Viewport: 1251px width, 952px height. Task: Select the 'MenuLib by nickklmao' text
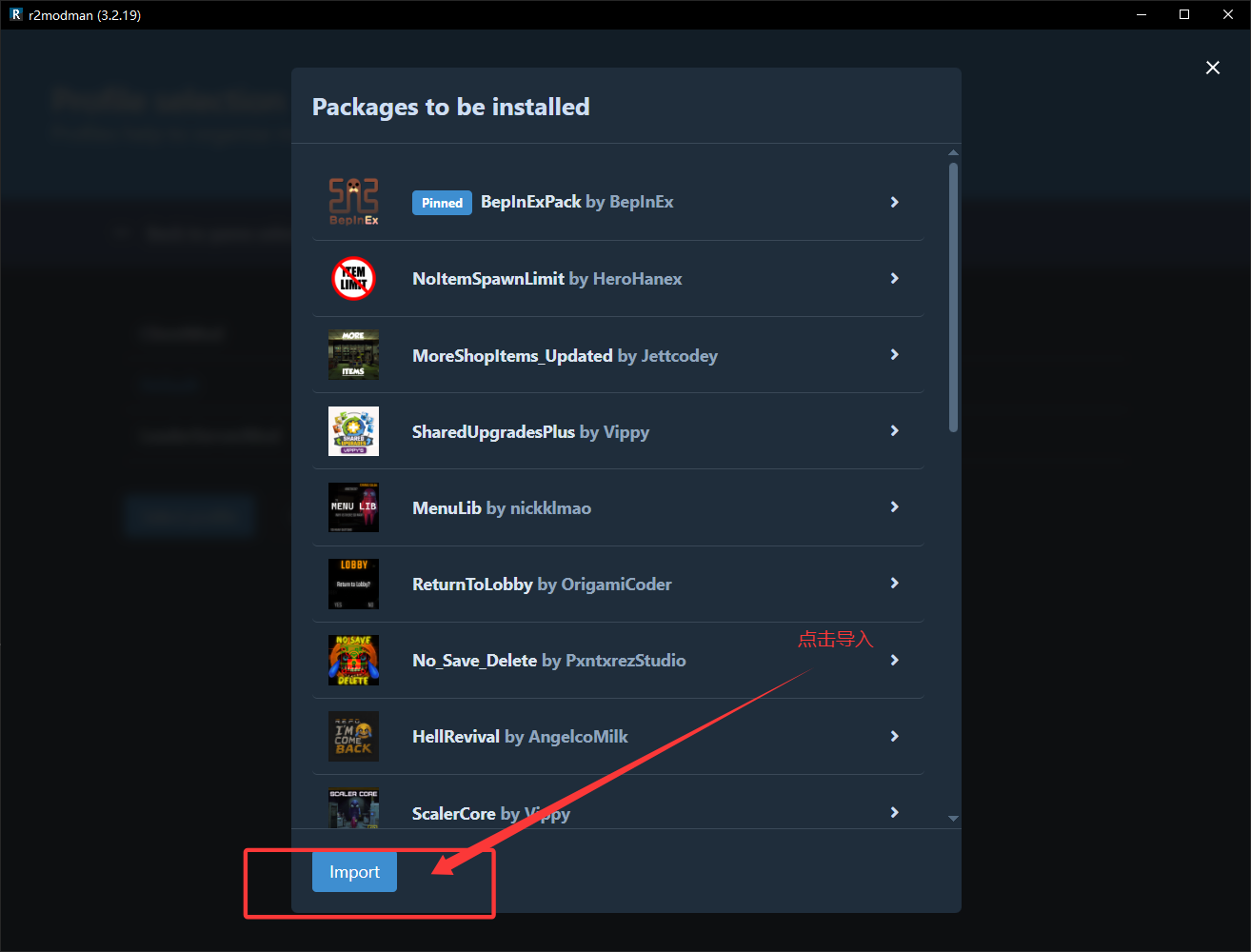(502, 507)
